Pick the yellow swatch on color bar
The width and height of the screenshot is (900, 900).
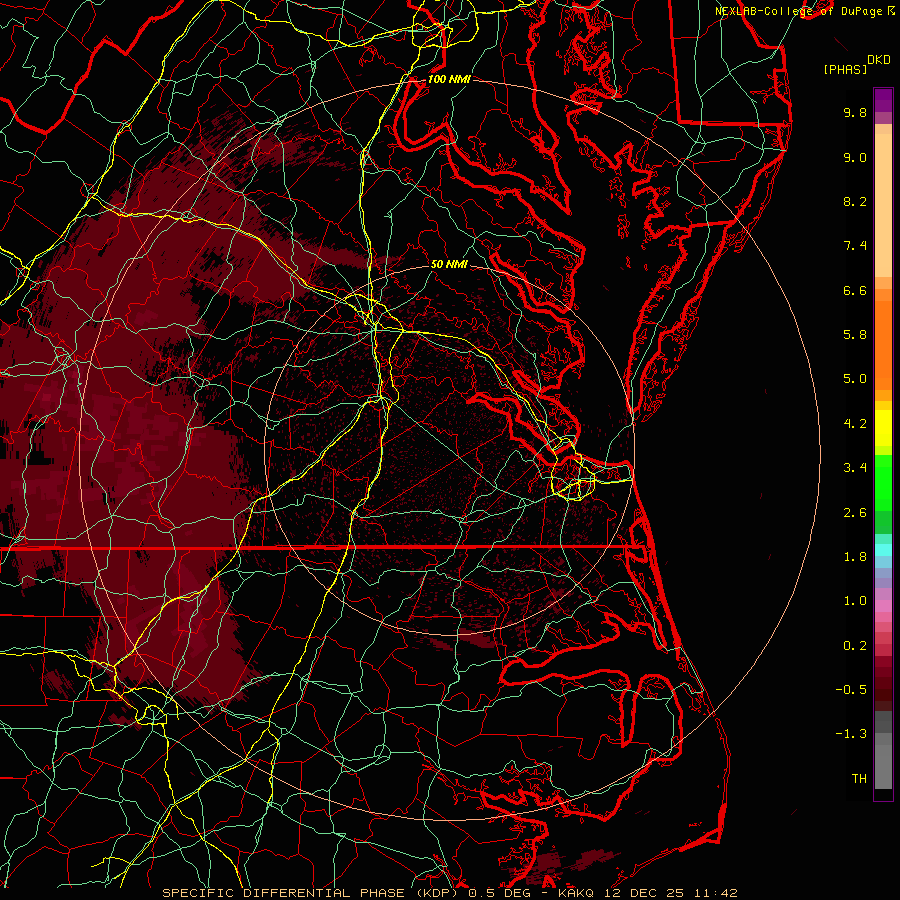click(883, 428)
